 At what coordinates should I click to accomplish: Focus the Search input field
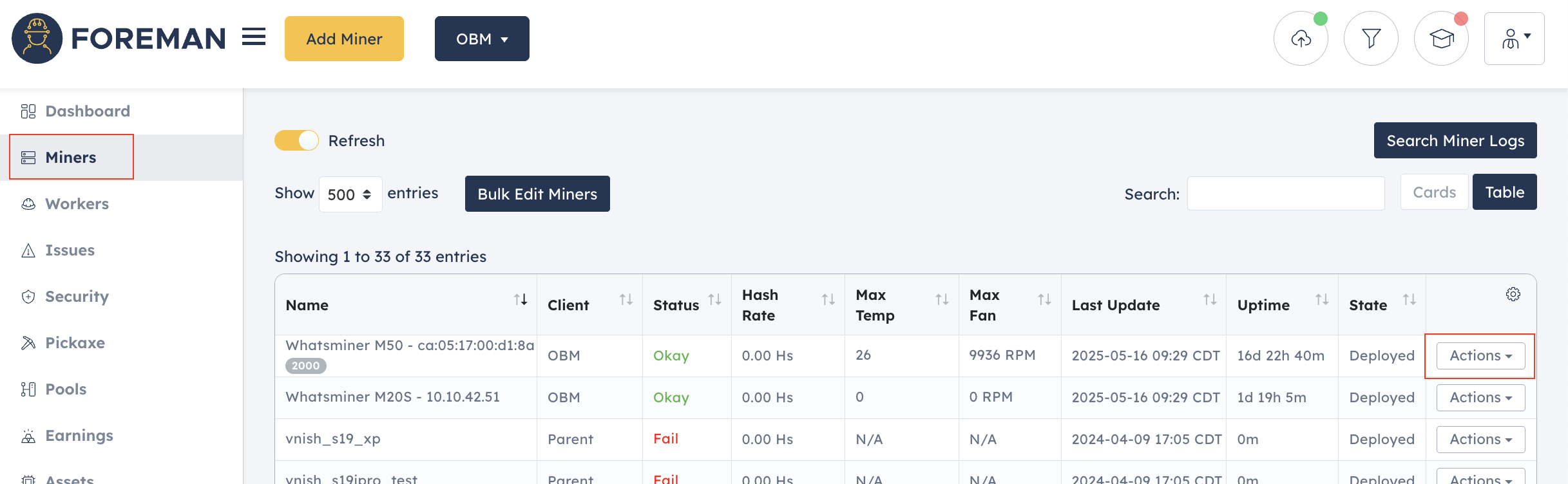tap(1286, 193)
